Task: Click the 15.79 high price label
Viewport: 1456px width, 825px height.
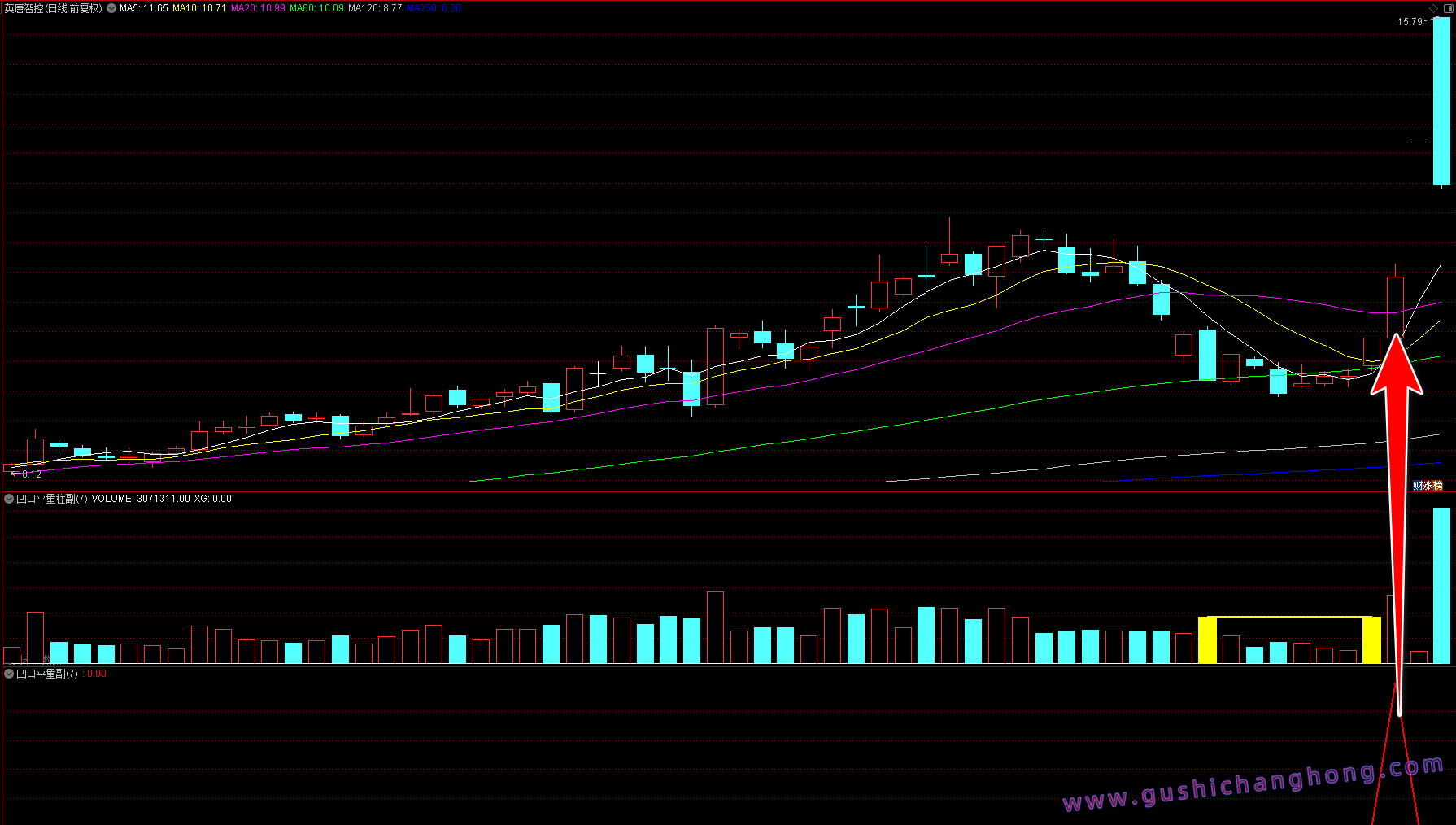Action: 1410,22
